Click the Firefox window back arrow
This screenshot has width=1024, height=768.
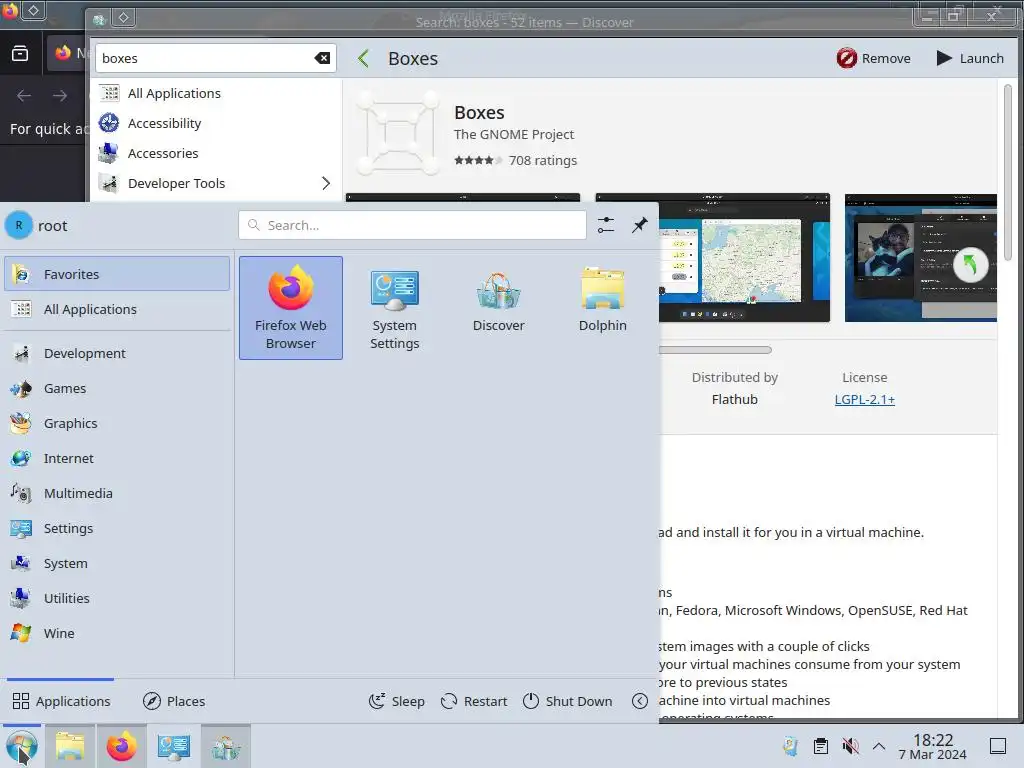pyautogui.click(x=24, y=96)
